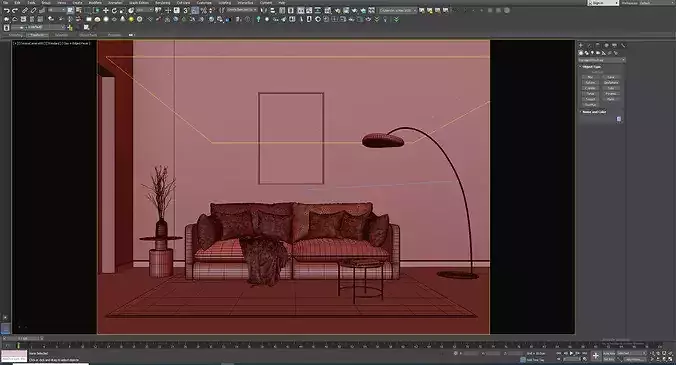Image resolution: width=676 pixels, height=365 pixels.
Task: Click the Key Filters button
Action: 635,359
